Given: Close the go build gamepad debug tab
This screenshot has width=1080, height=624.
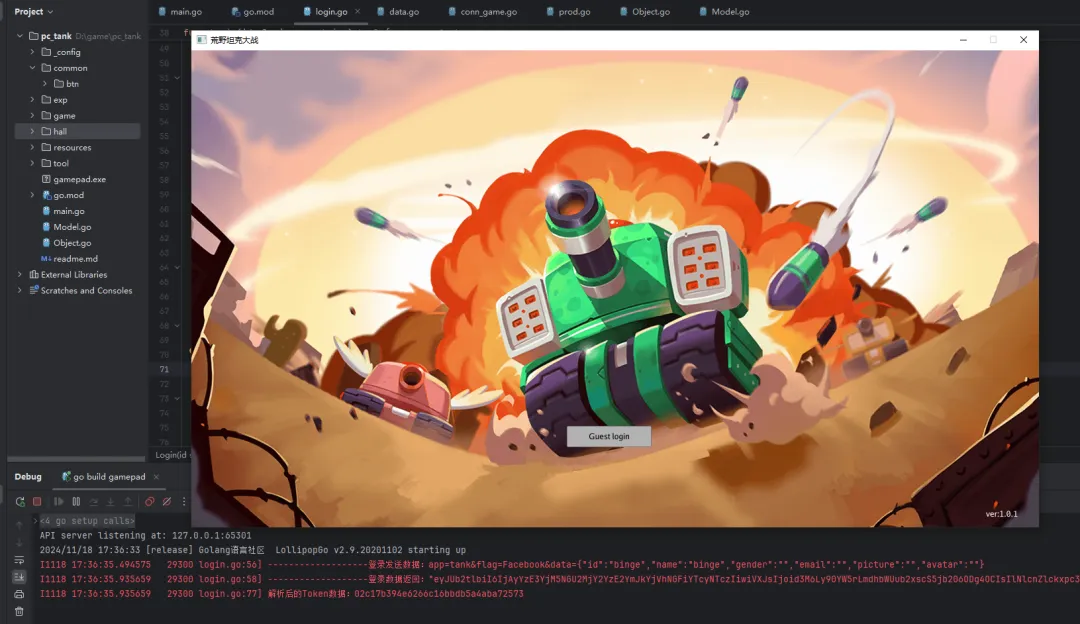Looking at the screenshot, I should [156, 477].
